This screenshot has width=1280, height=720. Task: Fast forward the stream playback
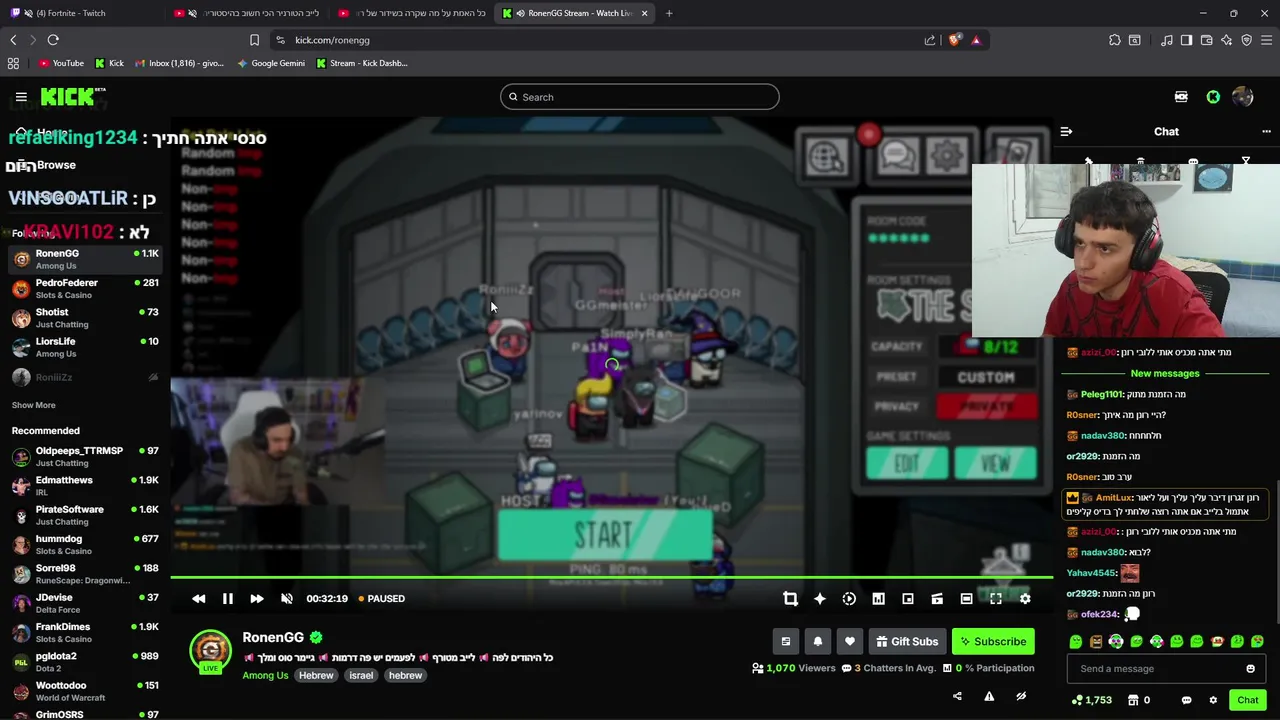point(257,598)
